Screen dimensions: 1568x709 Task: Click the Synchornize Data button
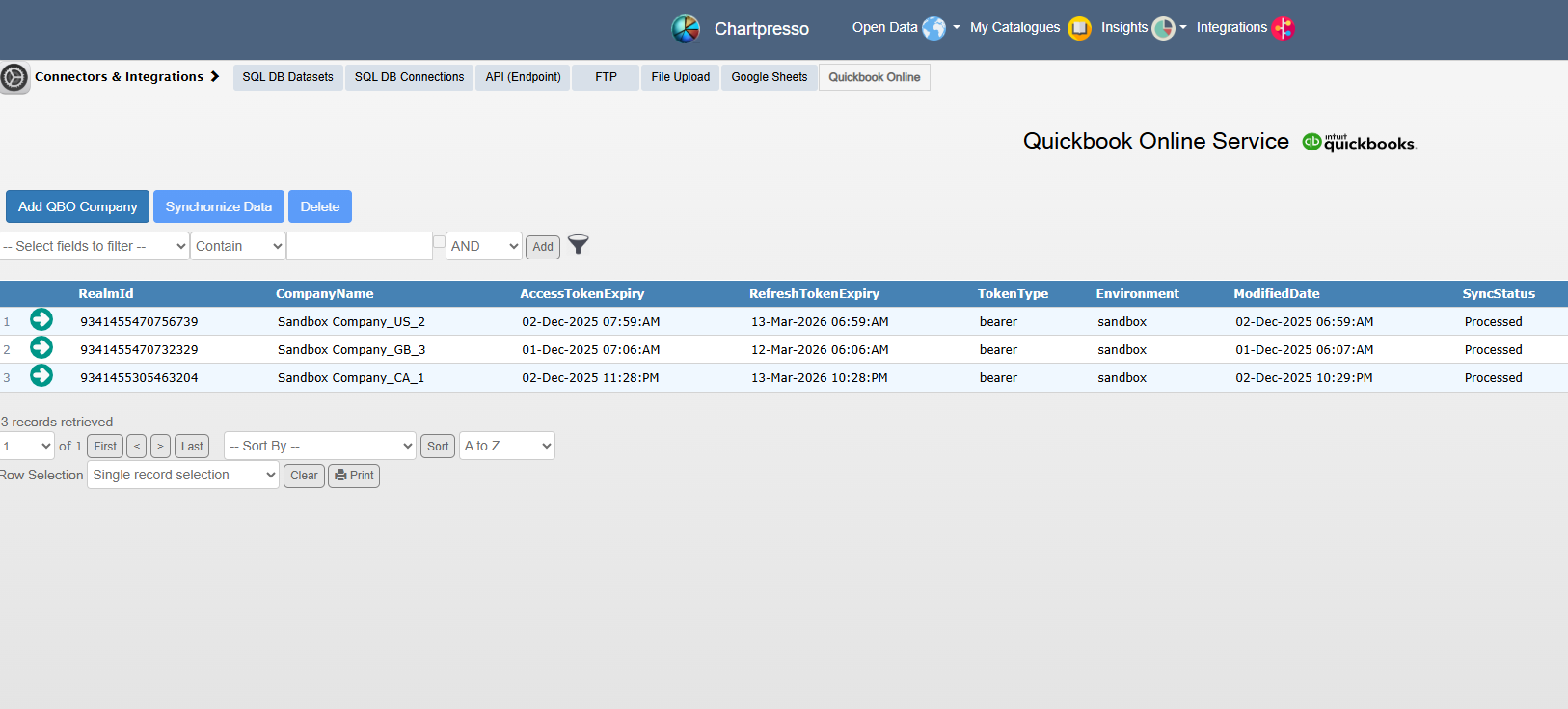[x=219, y=206]
